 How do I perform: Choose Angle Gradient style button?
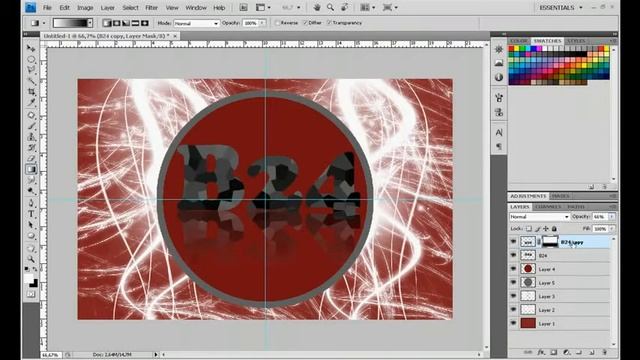(126, 23)
